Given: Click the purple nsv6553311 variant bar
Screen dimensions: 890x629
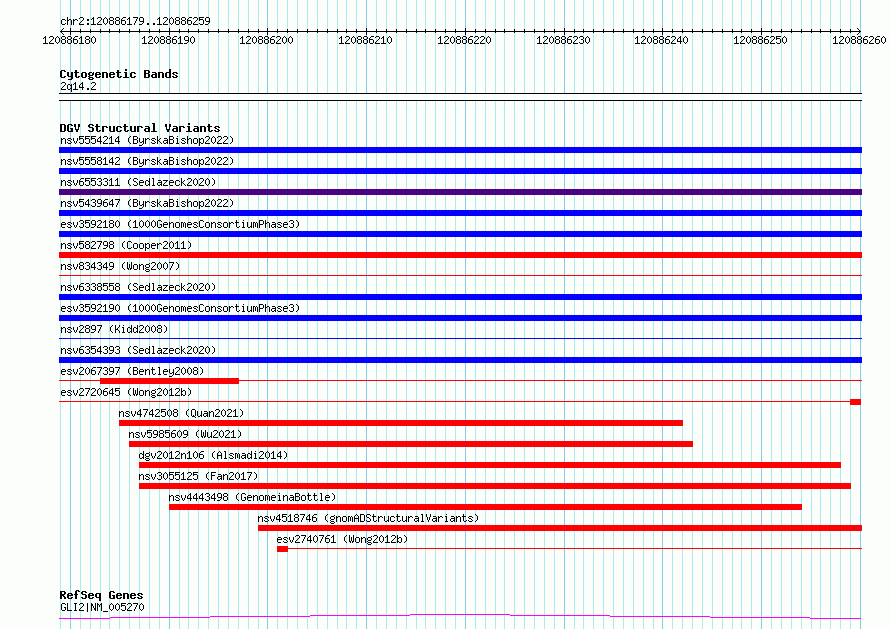Looking at the screenshot, I should 460,192.
